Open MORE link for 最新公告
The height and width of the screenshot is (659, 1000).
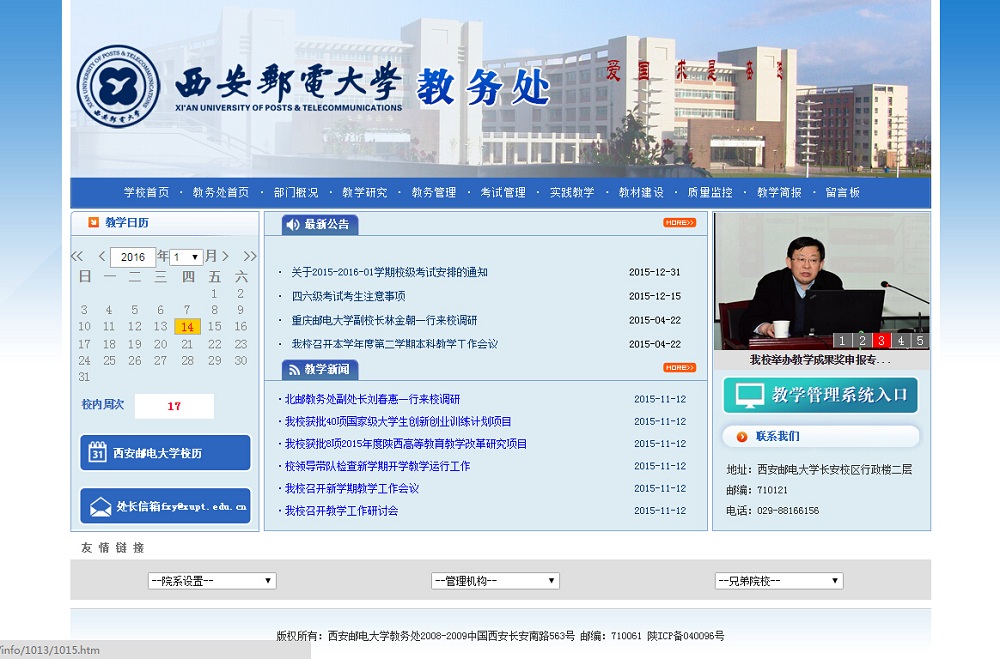[679, 223]
